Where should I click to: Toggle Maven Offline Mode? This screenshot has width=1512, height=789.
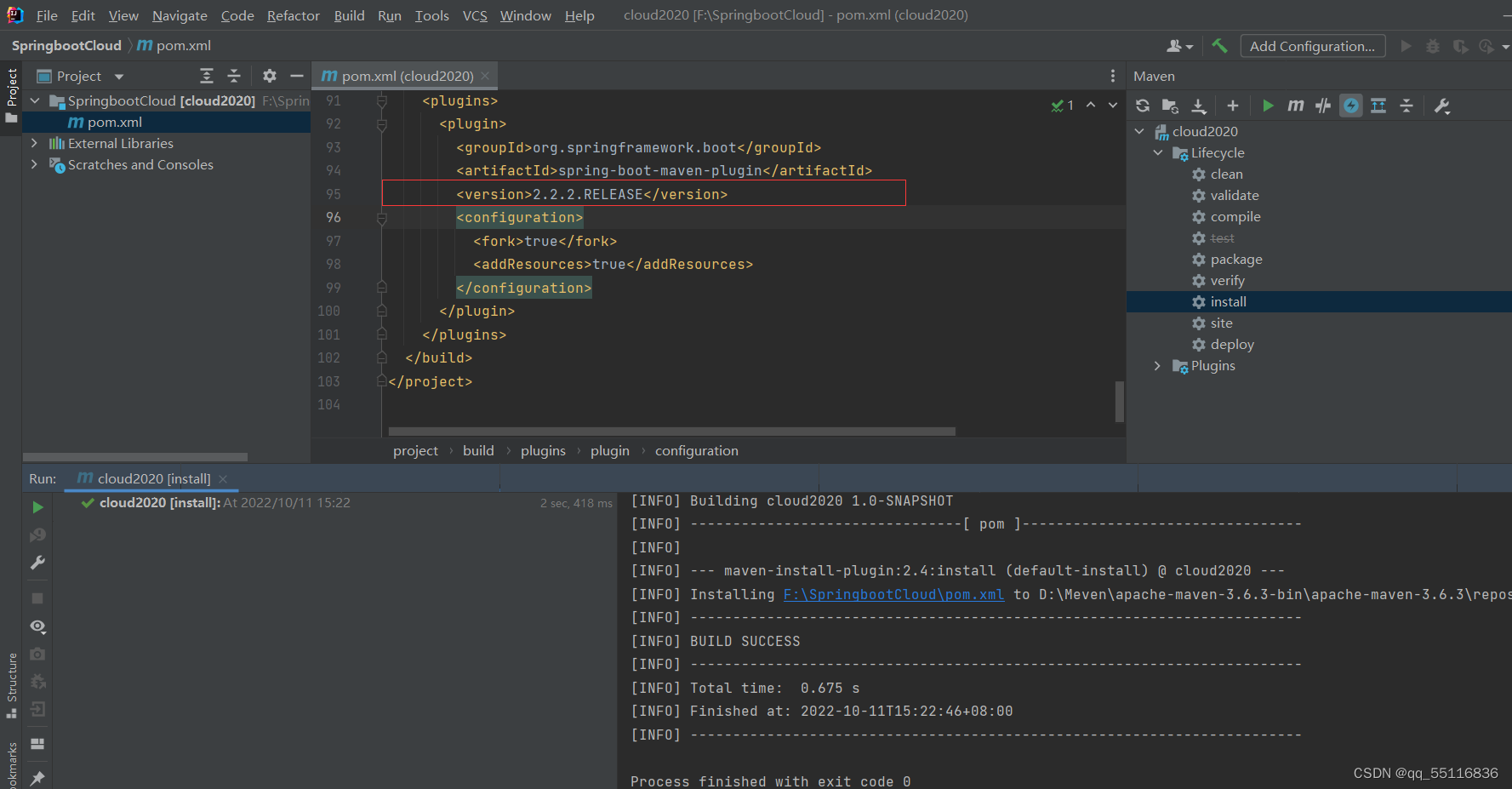click(x=1350, y=106)
